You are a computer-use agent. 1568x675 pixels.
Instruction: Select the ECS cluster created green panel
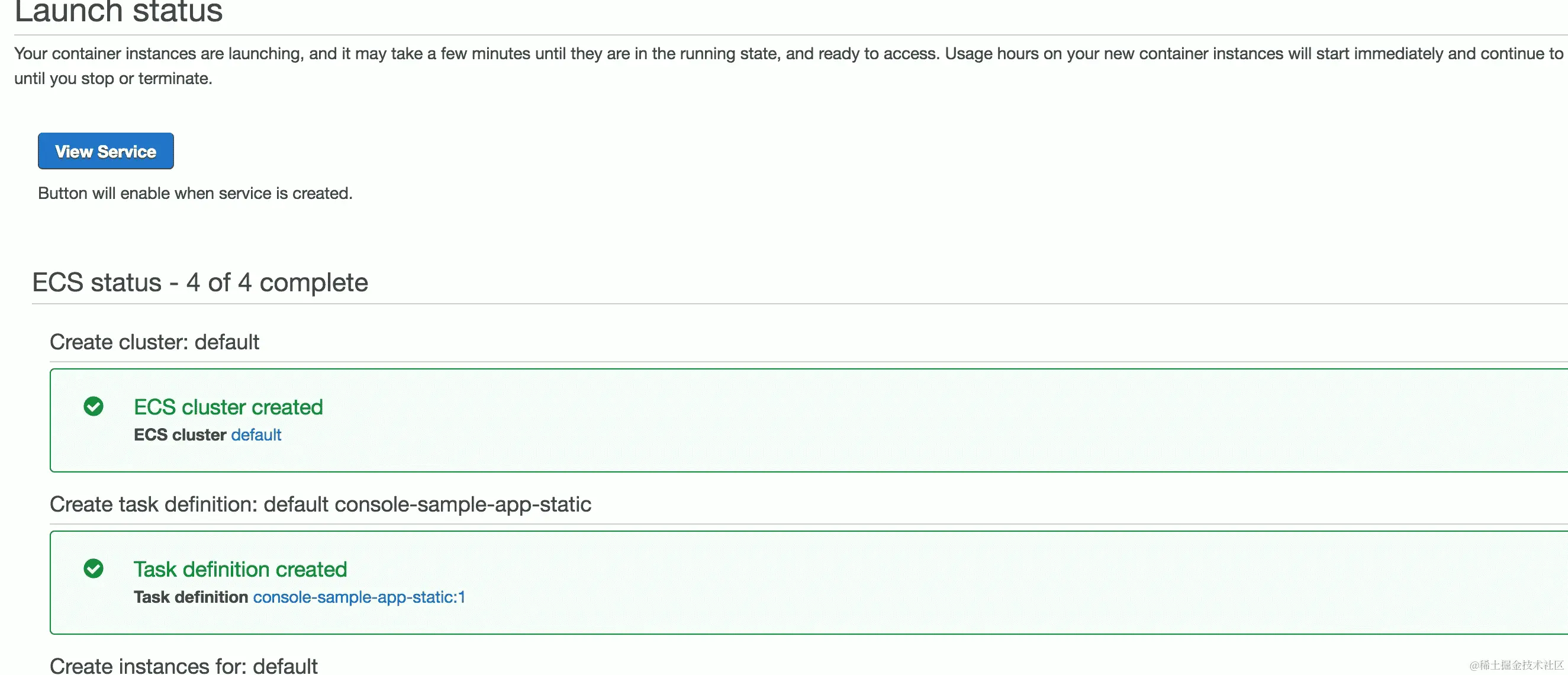click(791, 420)
